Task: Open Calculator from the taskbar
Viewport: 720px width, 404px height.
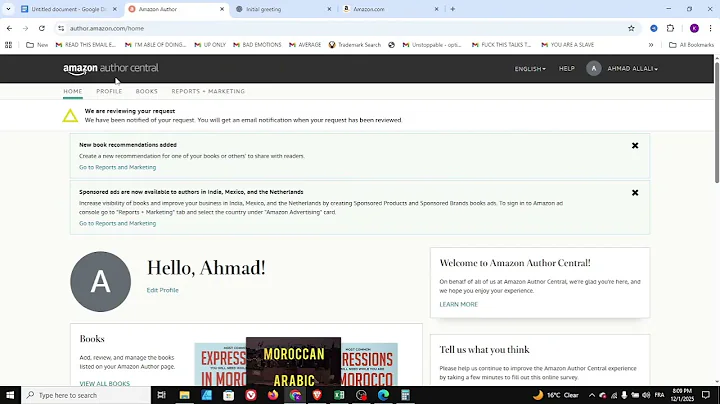Action: 405,395
